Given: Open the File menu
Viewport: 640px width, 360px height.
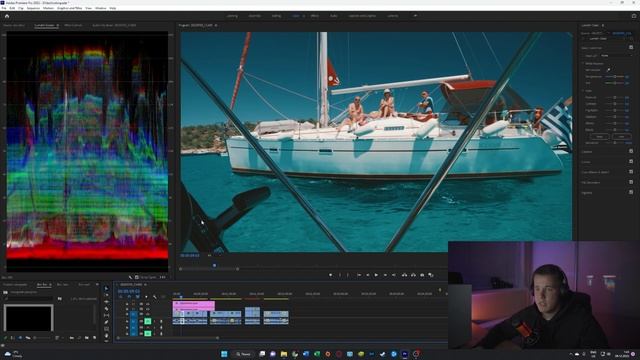Looking at the screenshot, I should (x=4, y=8).
